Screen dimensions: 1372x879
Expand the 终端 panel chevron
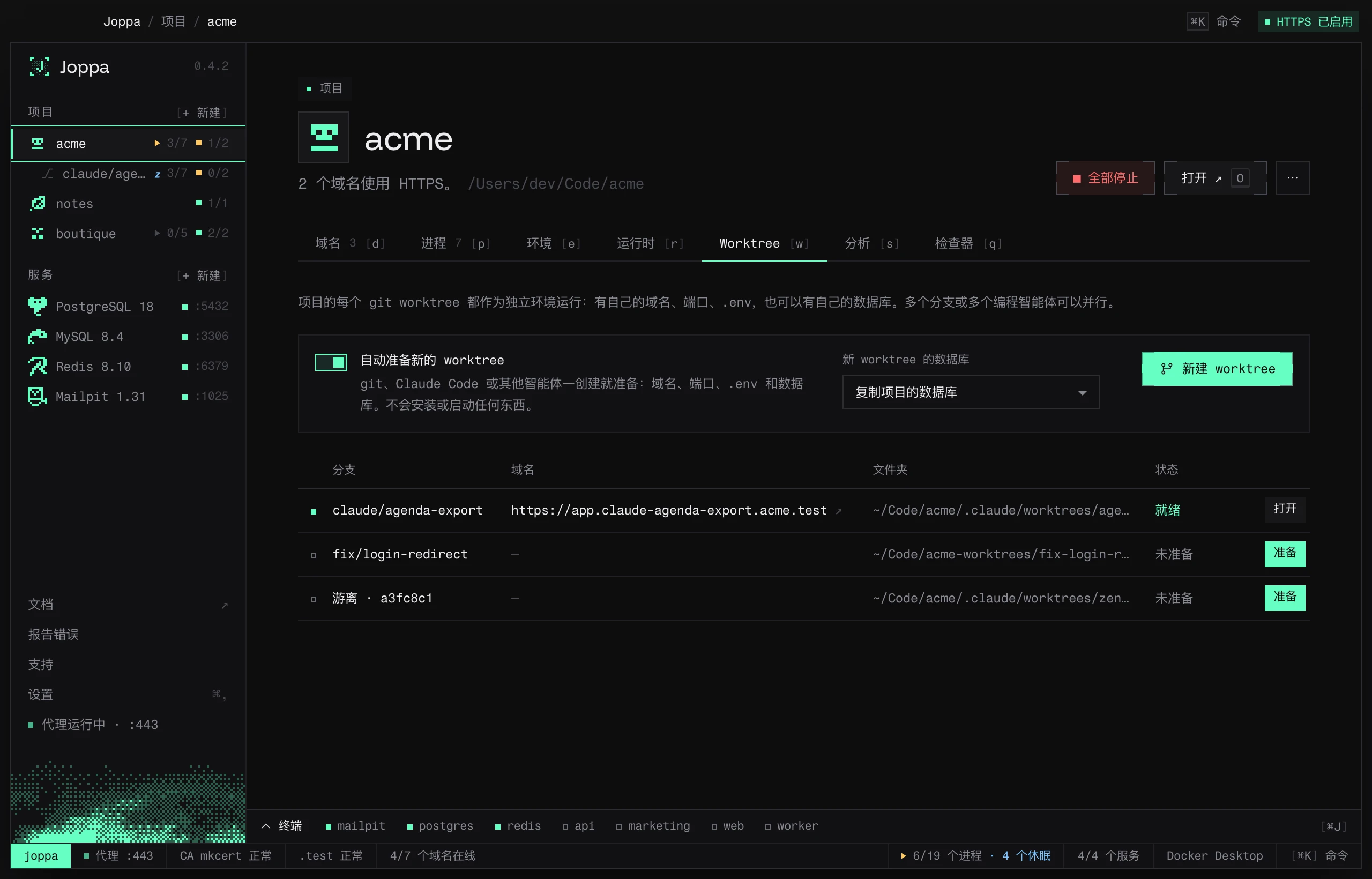tap(265, 826)
